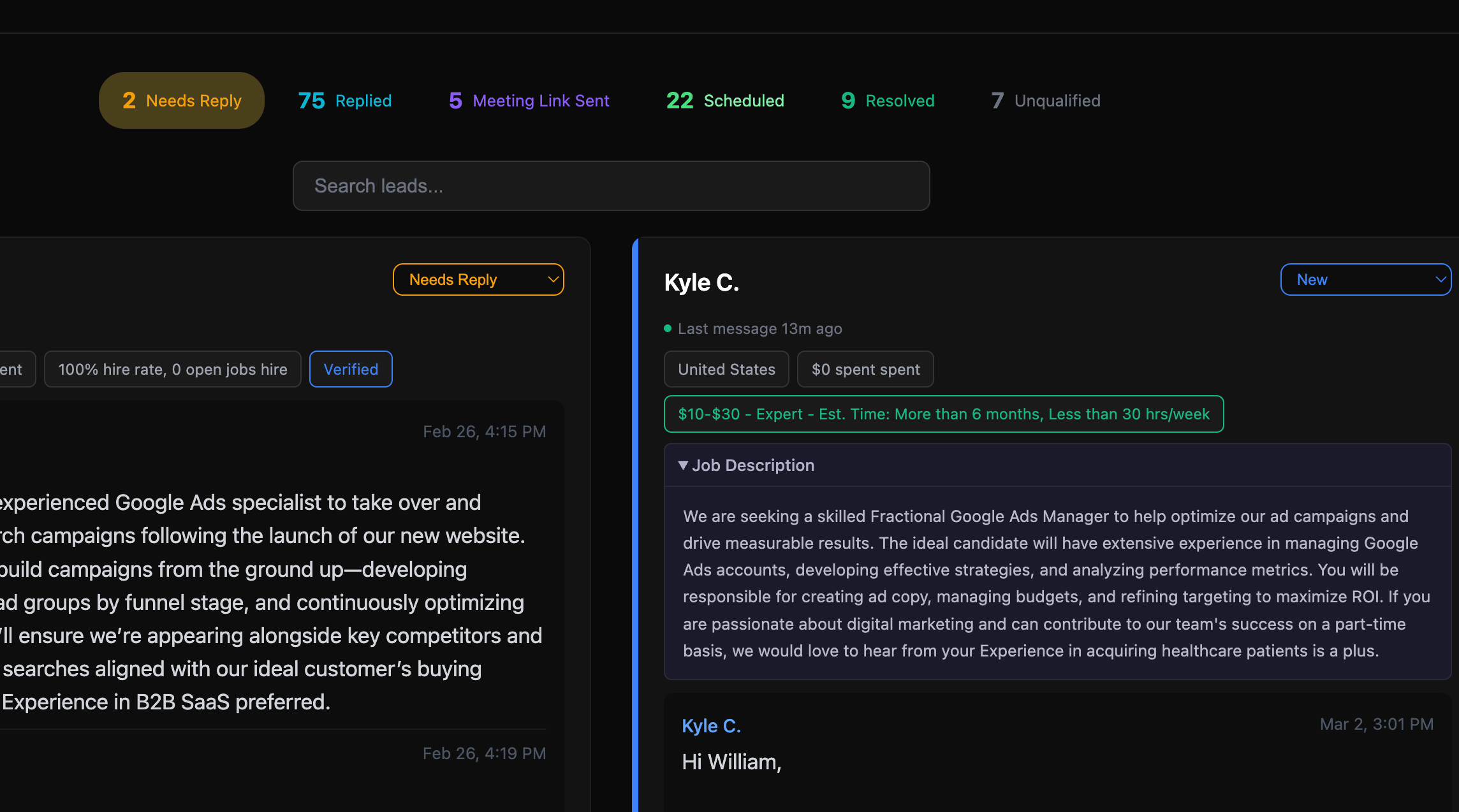Open the Meeting Link Sent tab
The image size is (1459, 812).
(528, 100)
